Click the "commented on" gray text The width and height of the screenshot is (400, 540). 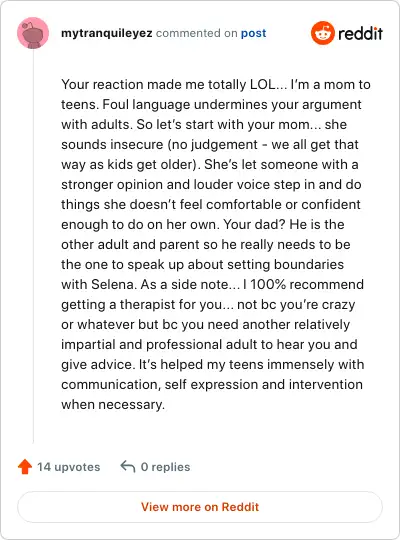click(x=197, y=33)
